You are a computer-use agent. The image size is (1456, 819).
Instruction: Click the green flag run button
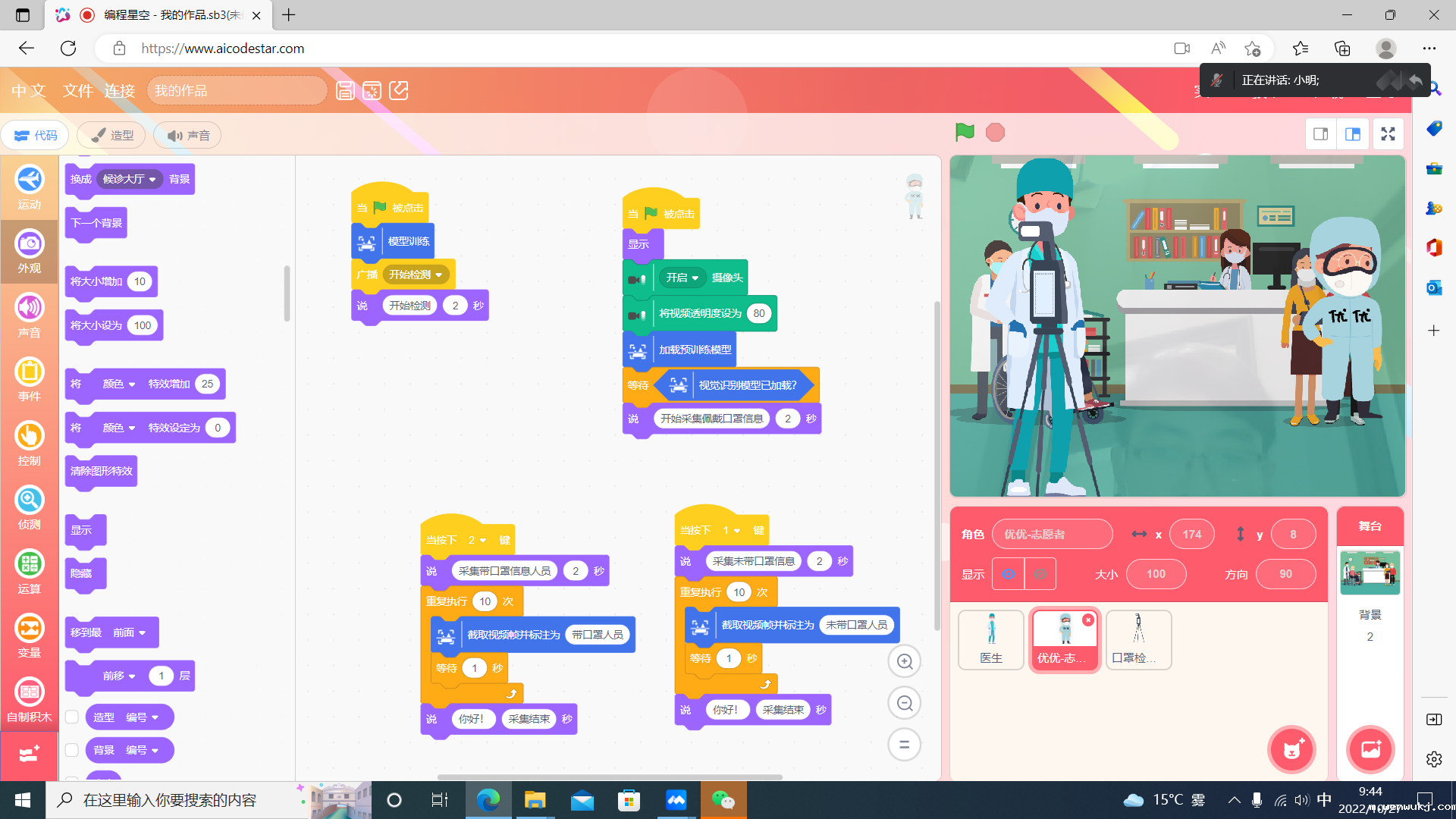[965, 132]
